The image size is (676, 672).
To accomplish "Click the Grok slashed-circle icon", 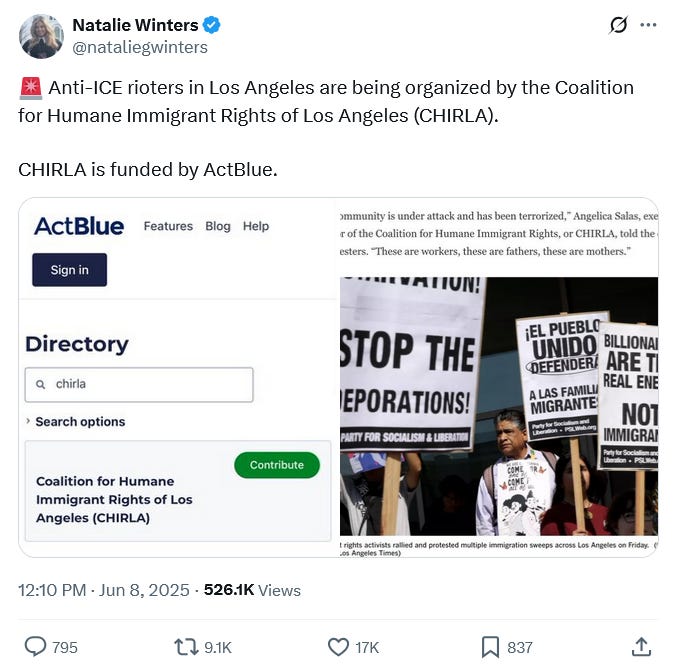I will (618, 25).
